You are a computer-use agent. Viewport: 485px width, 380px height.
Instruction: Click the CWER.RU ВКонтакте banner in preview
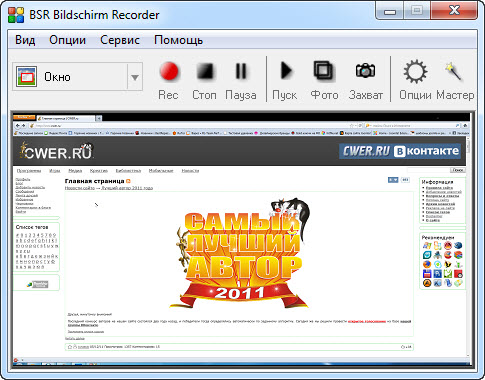[x=400, y=151]
